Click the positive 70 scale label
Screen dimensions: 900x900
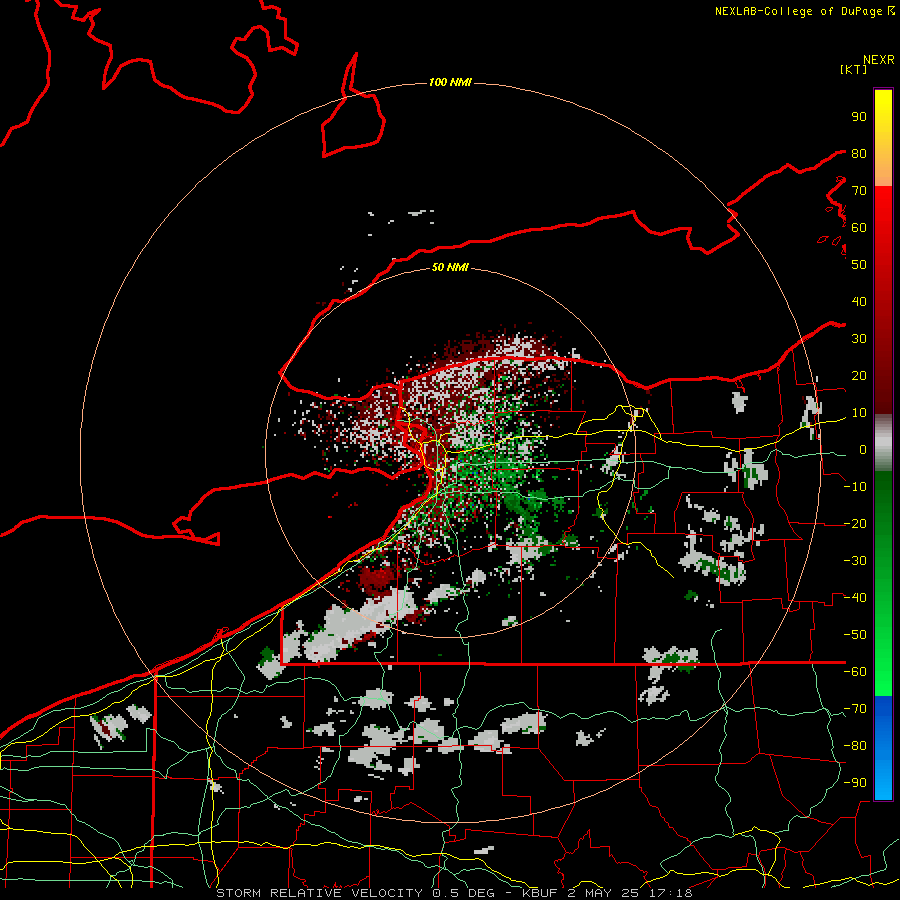tap(859, 191)
